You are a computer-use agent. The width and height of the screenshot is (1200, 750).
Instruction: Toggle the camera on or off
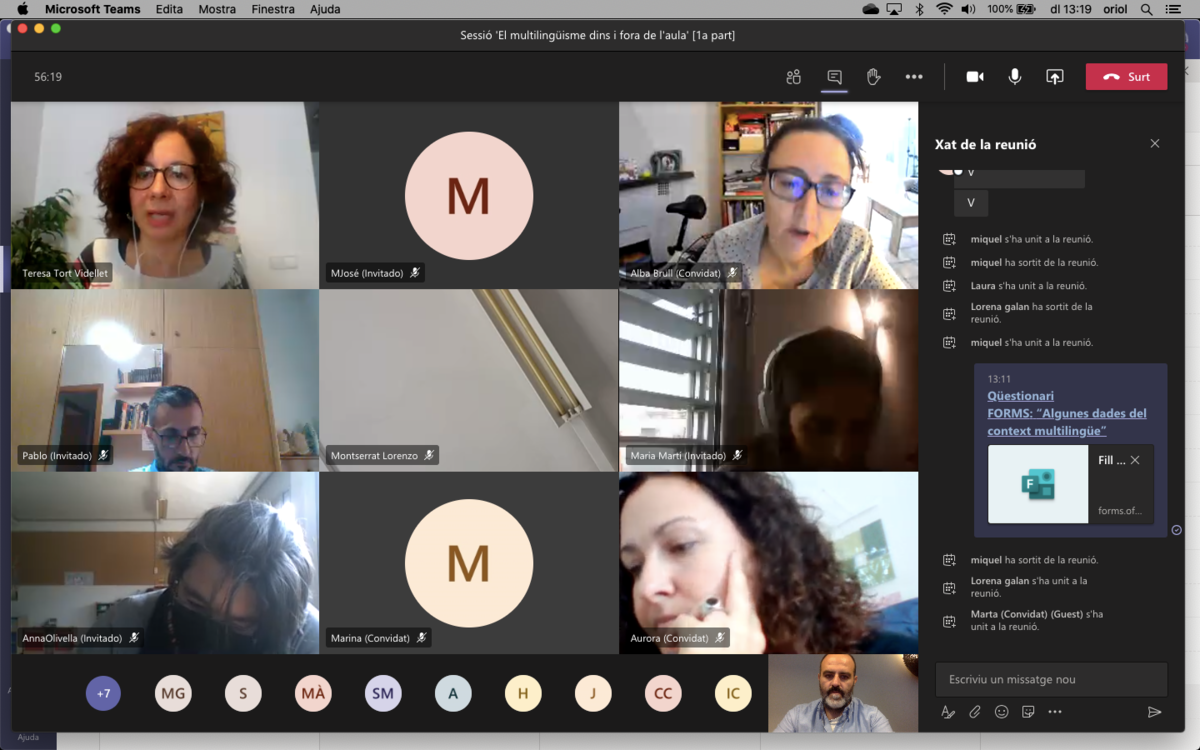(975, 77)
